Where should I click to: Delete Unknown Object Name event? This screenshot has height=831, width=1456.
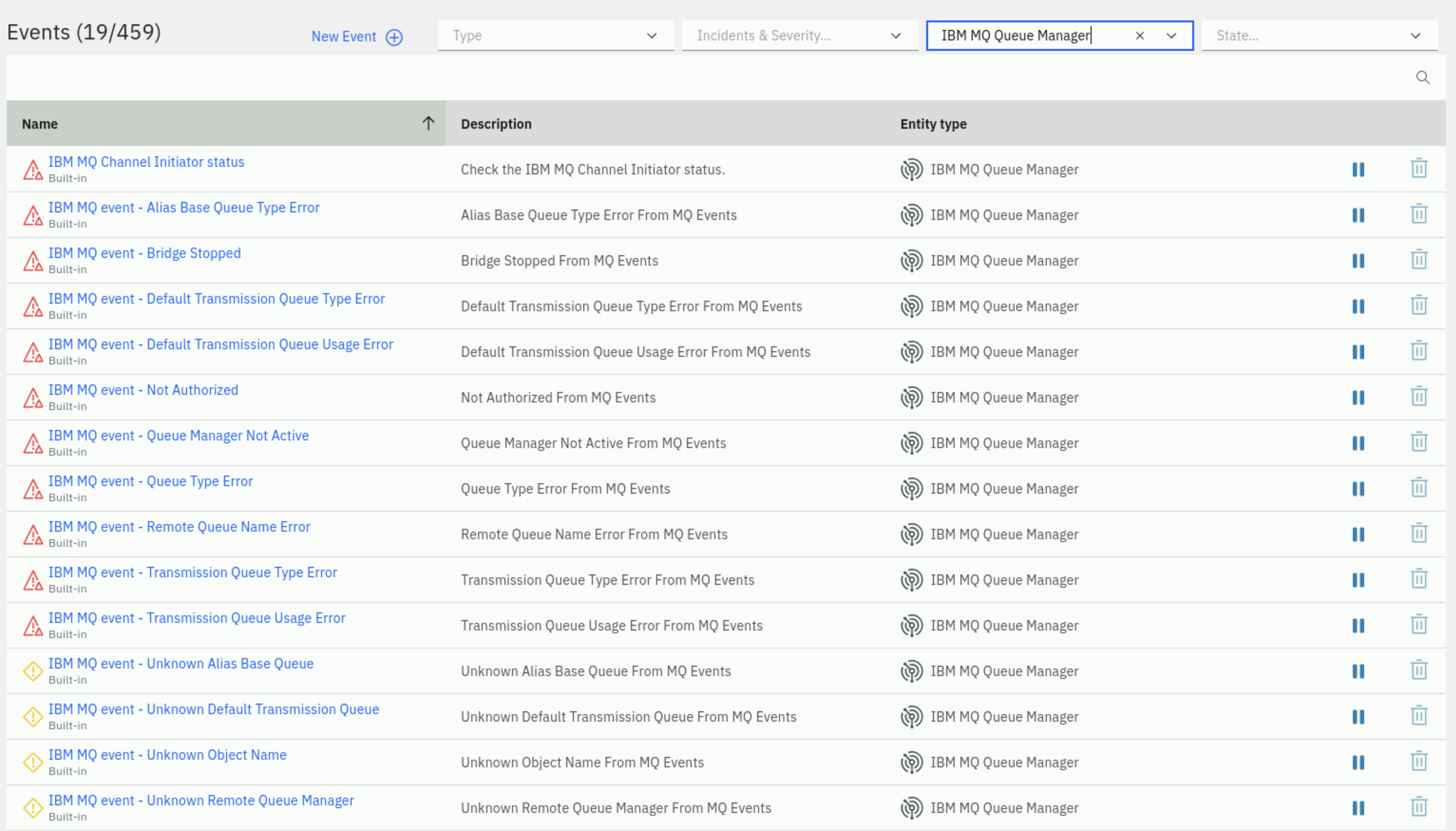pos(1419,761)
